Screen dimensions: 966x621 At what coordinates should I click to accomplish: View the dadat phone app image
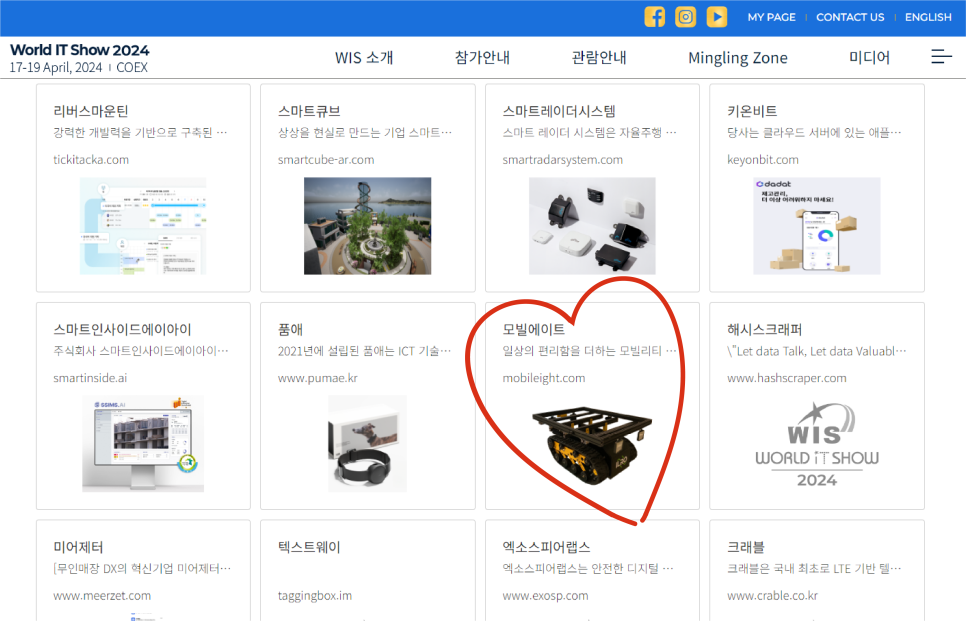pos(817,226)
